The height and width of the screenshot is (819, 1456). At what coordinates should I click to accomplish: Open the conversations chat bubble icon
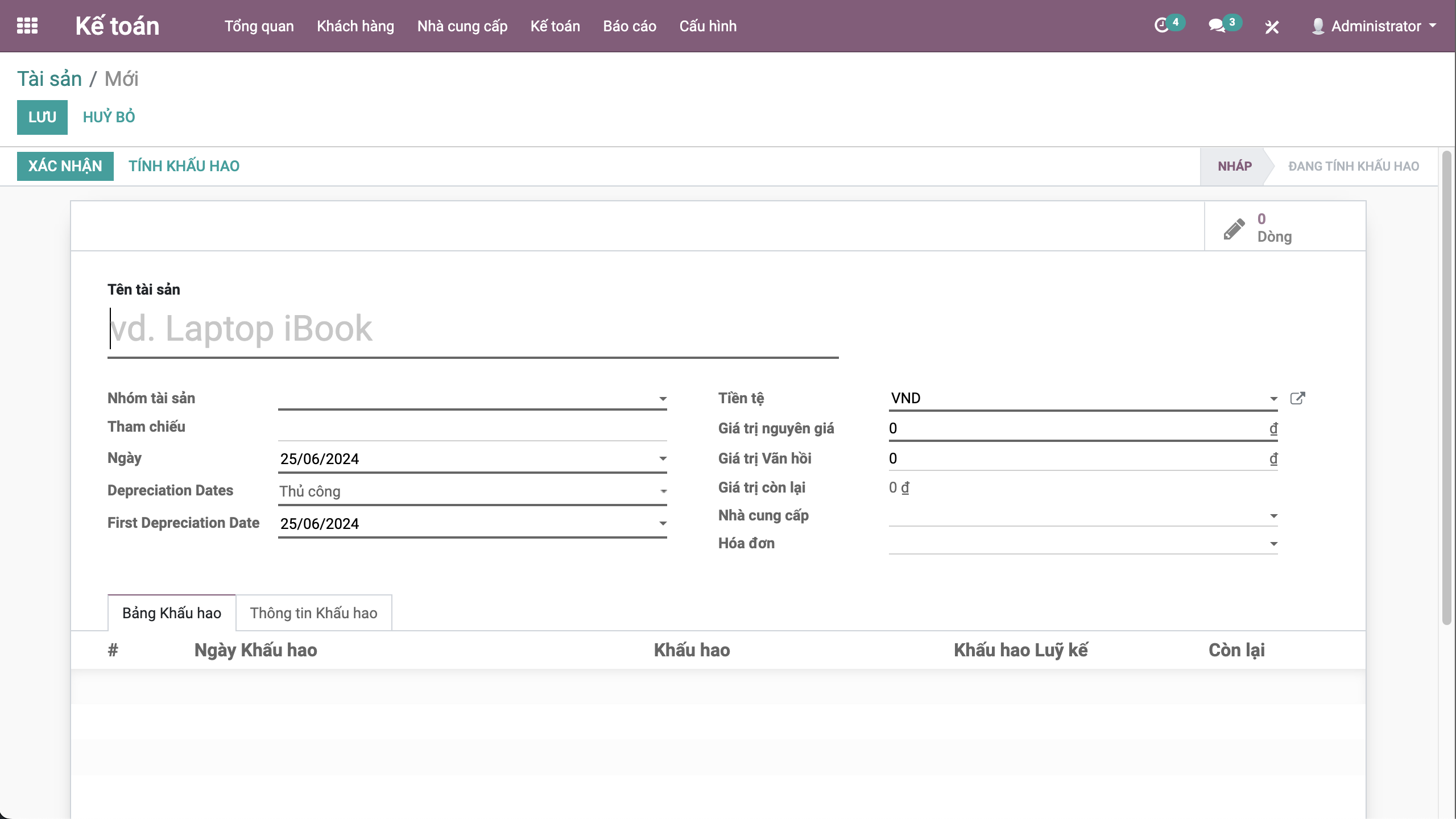click(1217, 26)
